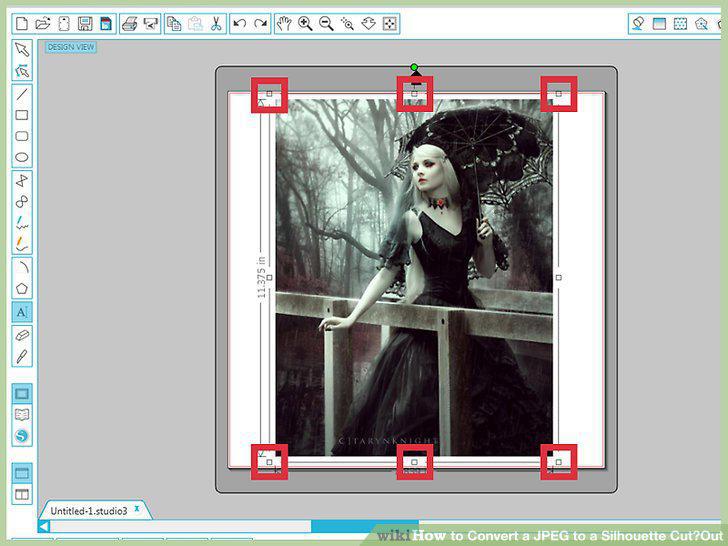The image size is (728, 546).
Task: Click the right-middle resize handle
Action: [559, 278]
